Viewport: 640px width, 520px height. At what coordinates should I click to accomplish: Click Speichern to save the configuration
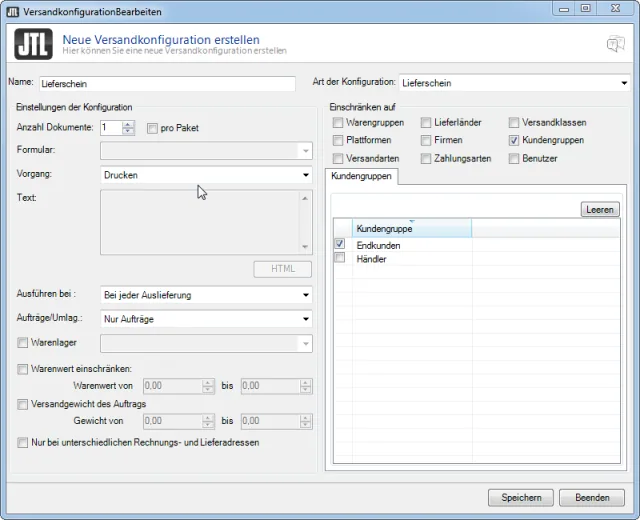[x=521, y=498]
